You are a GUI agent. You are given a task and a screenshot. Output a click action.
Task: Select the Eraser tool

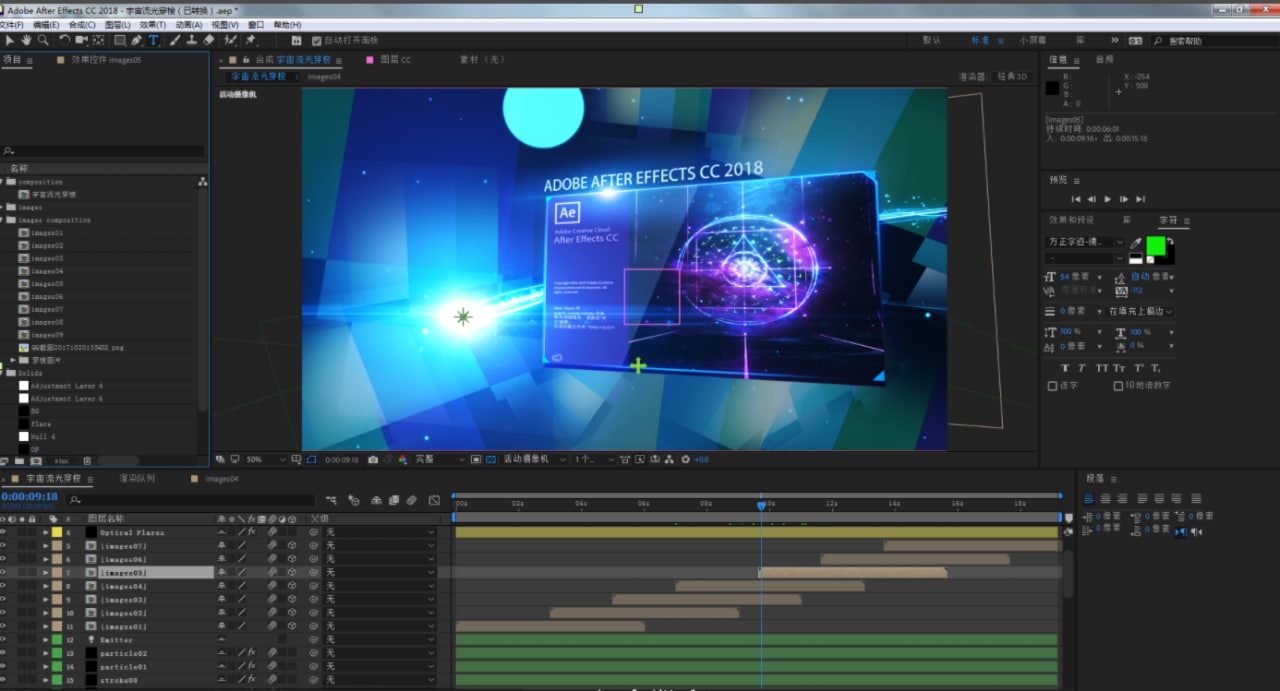pos(208,41)
